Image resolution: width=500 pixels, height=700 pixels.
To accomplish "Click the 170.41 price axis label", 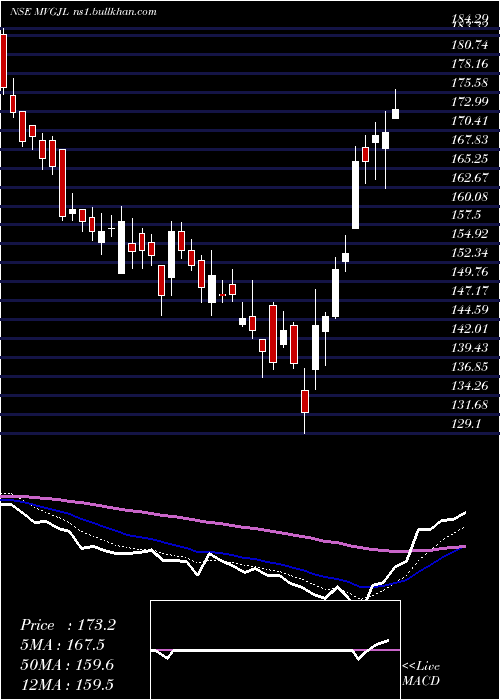I will click(470, 121).
